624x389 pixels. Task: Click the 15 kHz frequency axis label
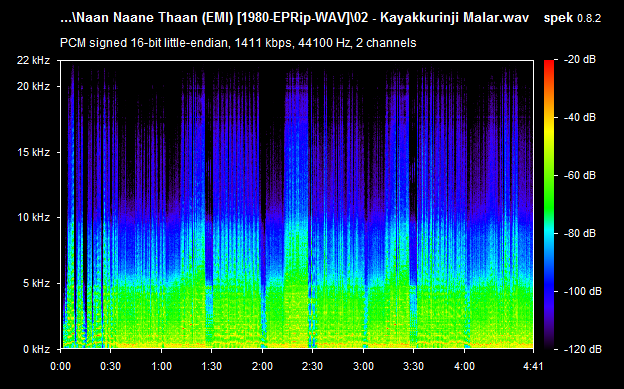click(x=33, y=152)
